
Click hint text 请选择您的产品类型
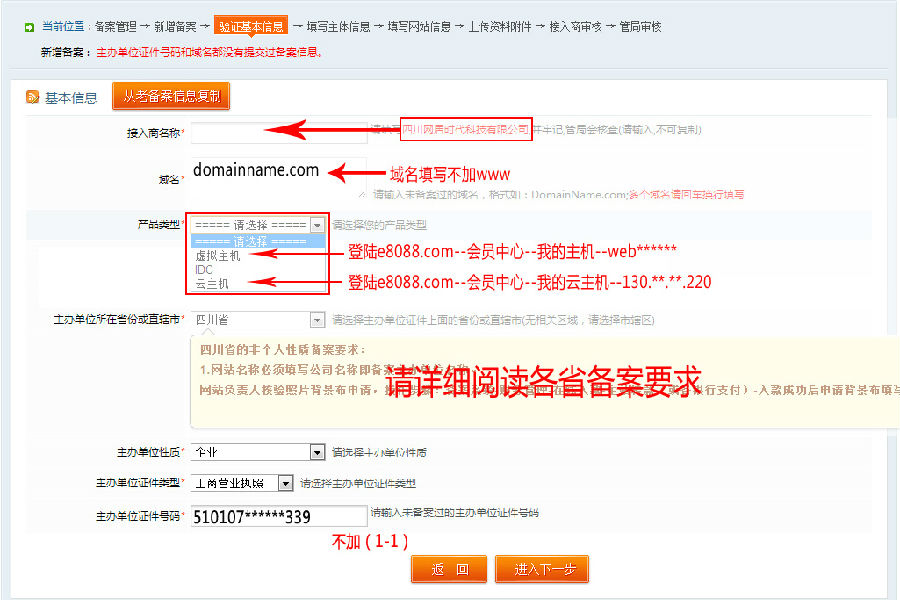[379, 224]
